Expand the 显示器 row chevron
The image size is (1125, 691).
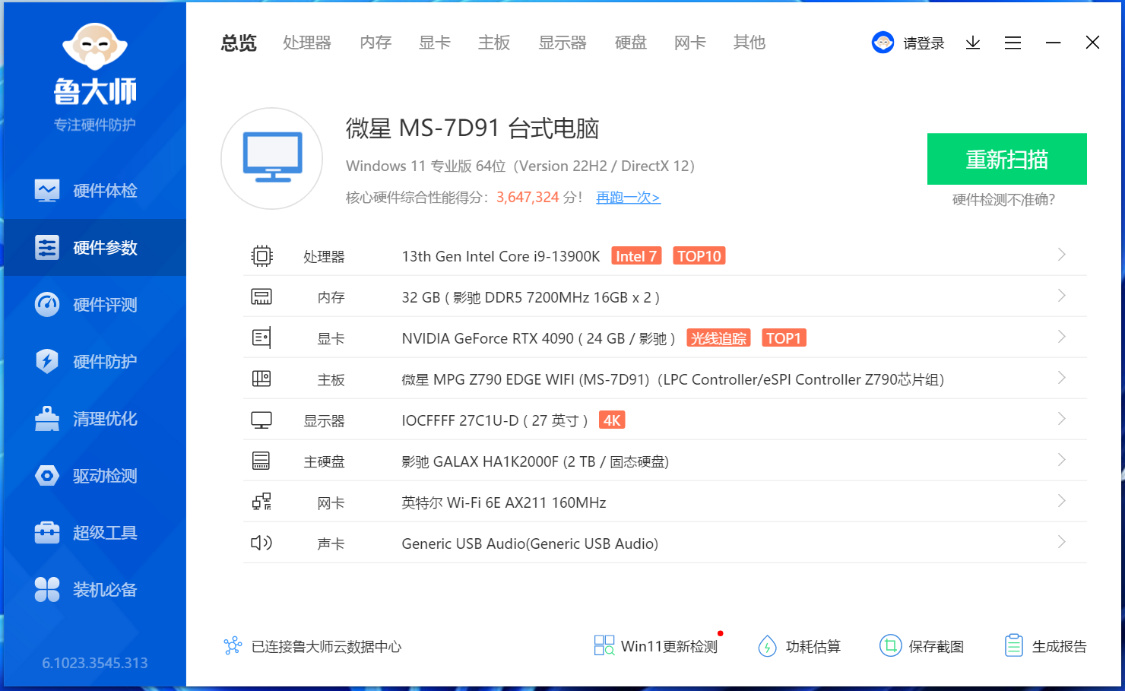[1062, 418]
